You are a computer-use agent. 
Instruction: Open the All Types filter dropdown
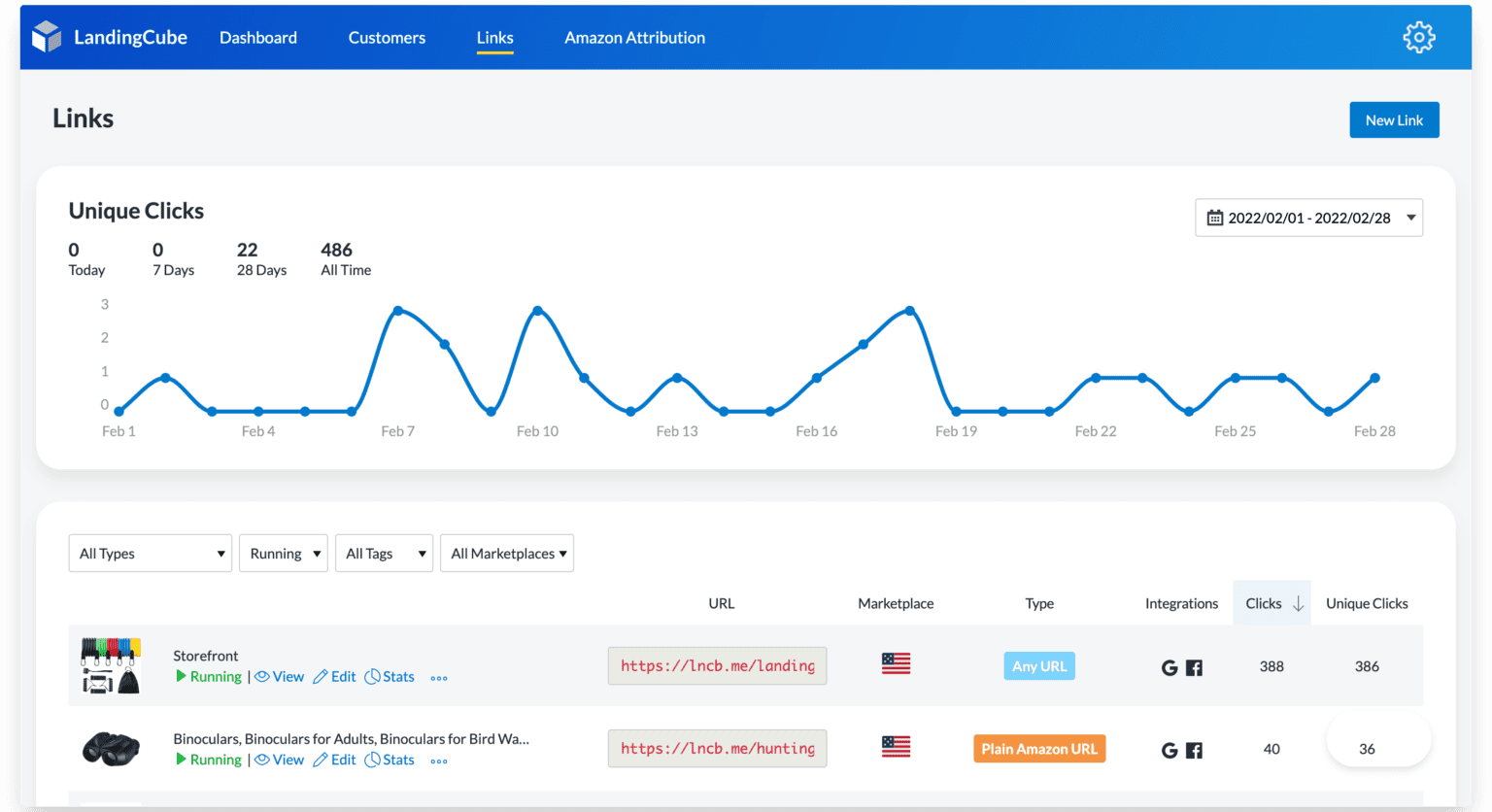150,553
